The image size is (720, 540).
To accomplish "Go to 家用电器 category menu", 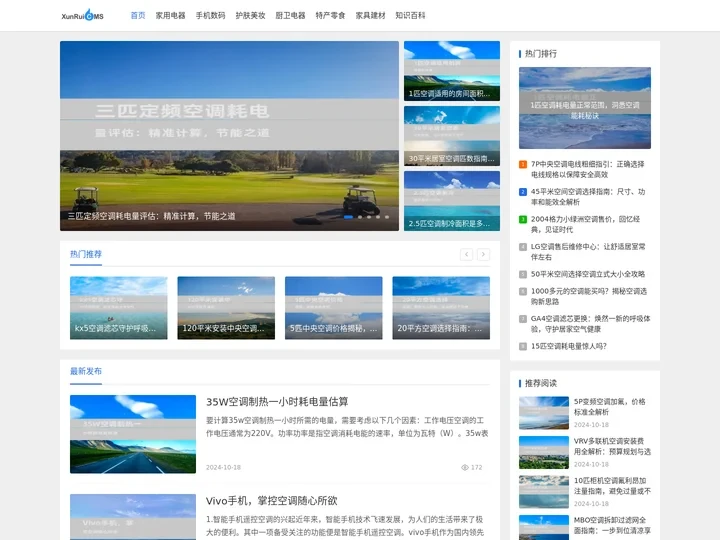I will click(x=170, y=16).
